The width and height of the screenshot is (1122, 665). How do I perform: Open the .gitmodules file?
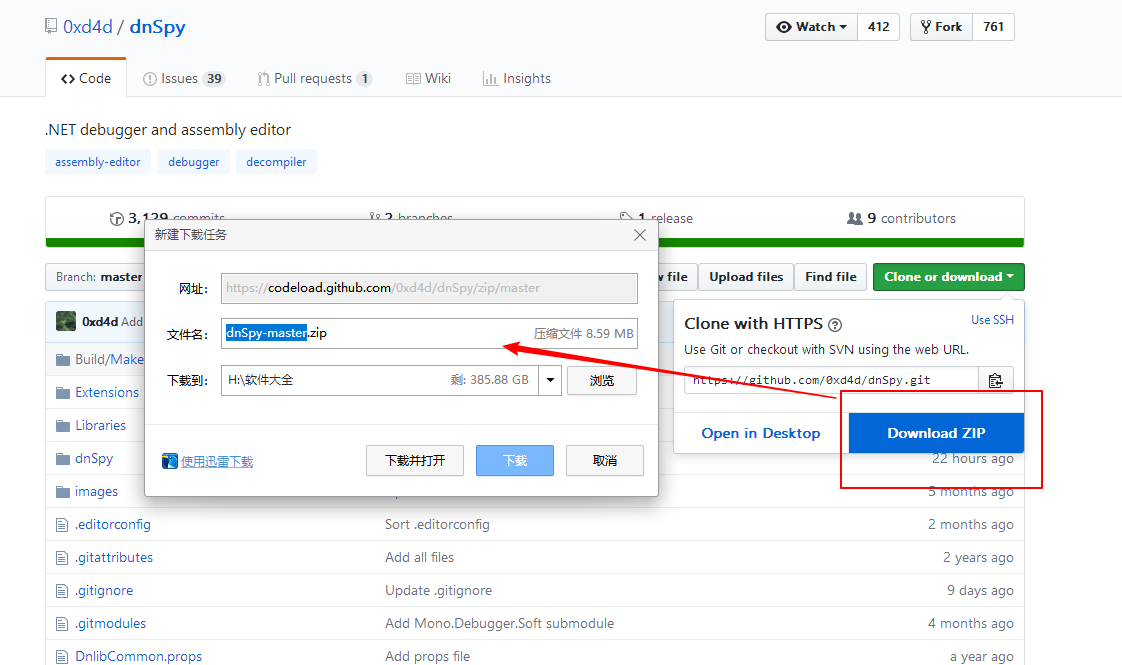tap(110, 623)
